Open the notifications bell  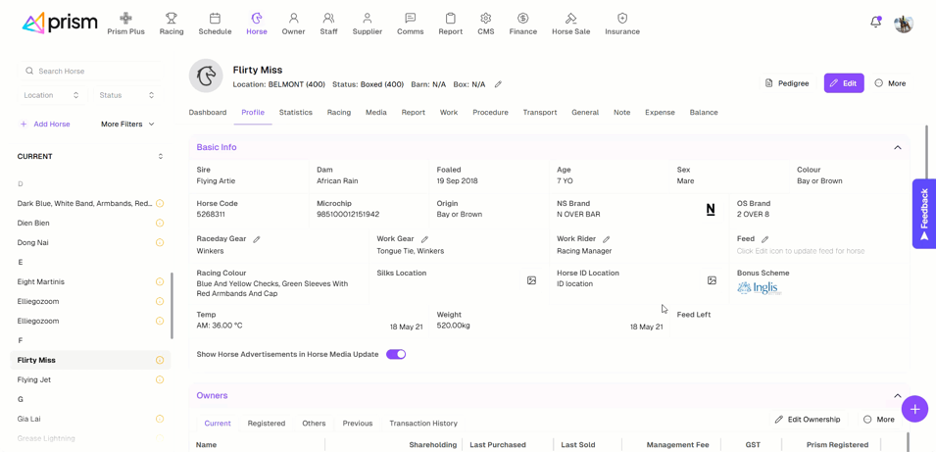click(x=875, y=22)
